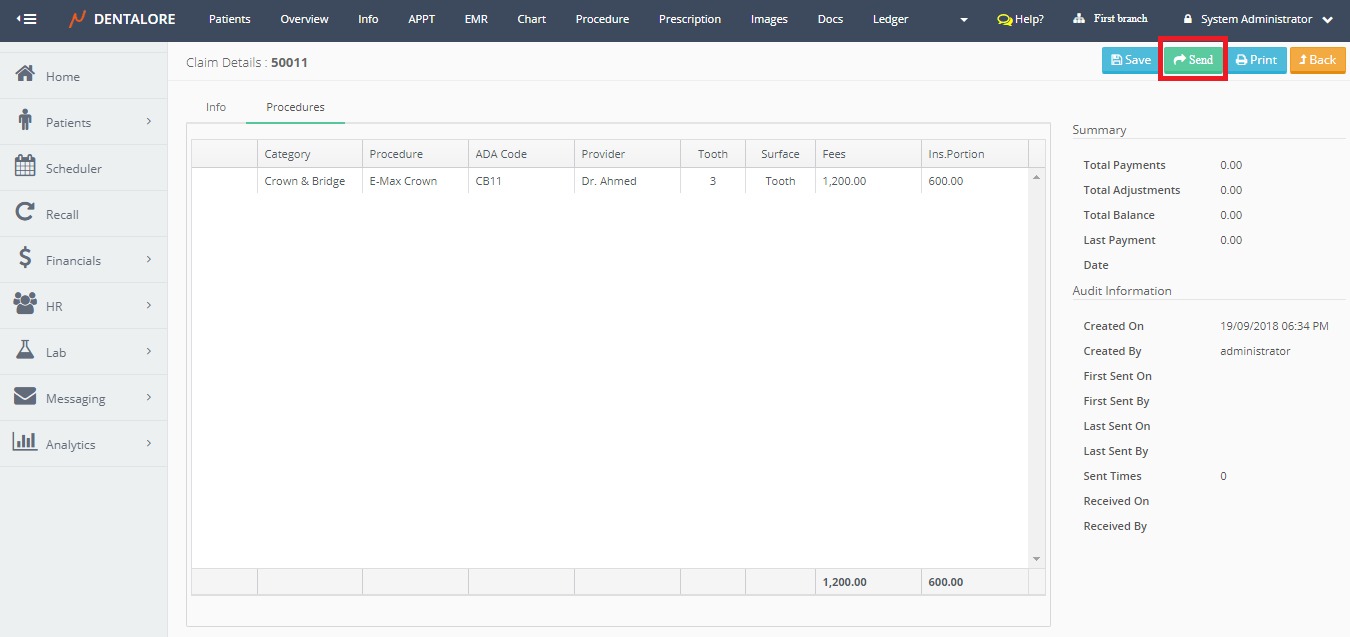Open the System Administrator user dropdown
1350x637 pixels.
pyautogui.click(x=1327, y=19)
